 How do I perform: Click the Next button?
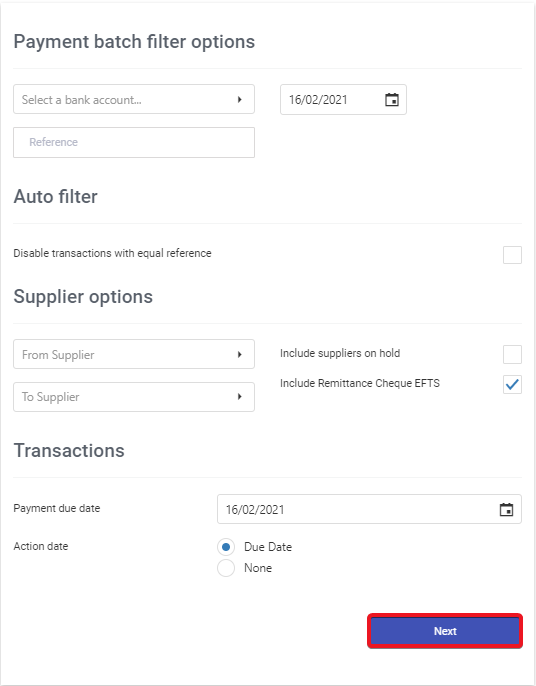(x=445, y=631)
